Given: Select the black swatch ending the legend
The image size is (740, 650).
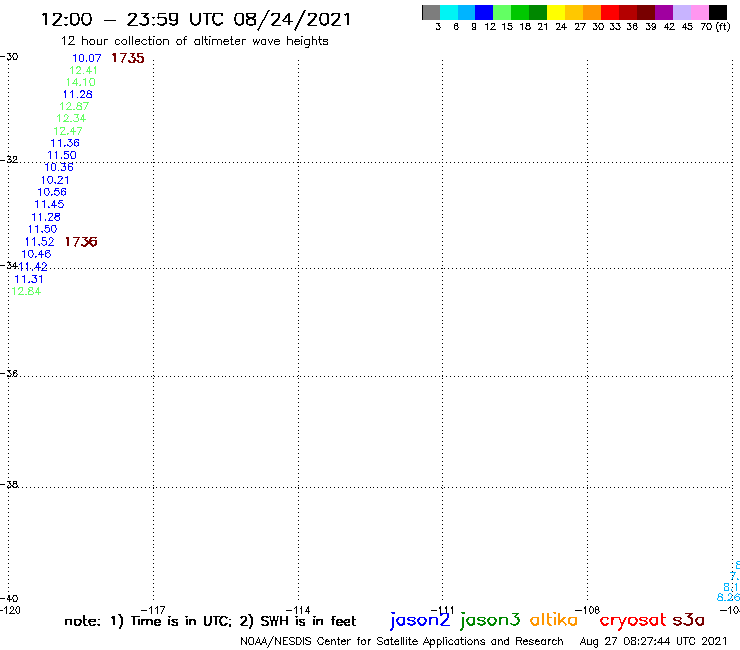Looking at the screenshot, I should 718,12.
